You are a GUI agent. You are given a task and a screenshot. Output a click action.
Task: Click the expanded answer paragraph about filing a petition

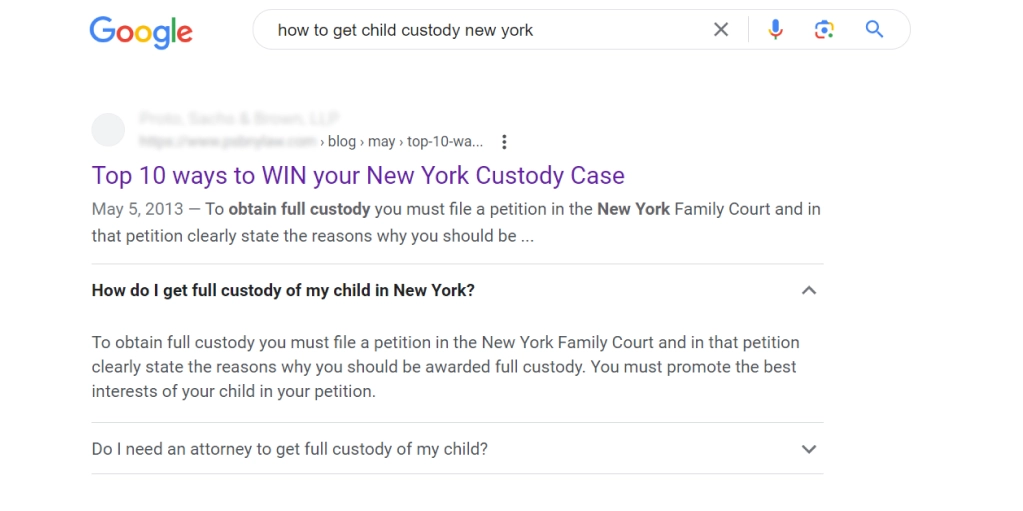446,367
